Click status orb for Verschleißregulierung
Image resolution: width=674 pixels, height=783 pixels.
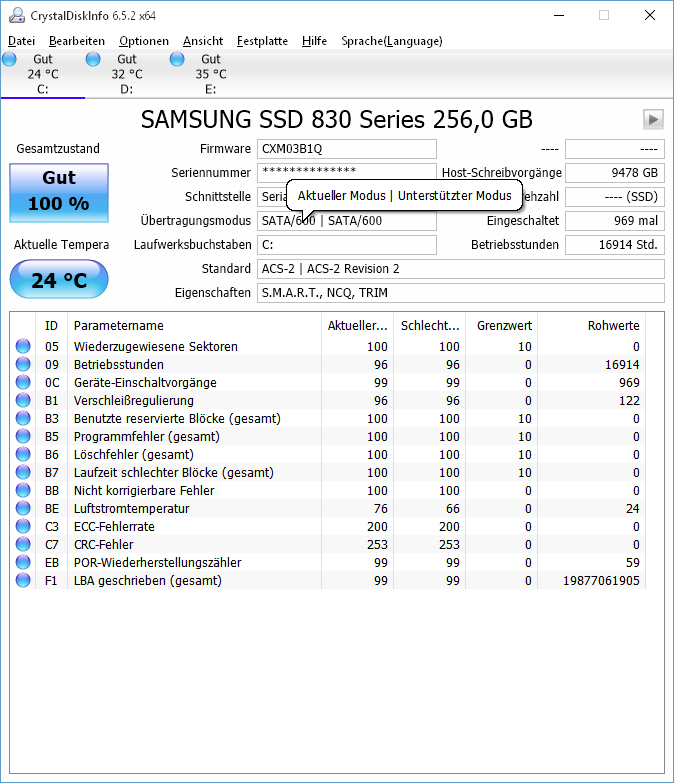(x=23, y=400)
